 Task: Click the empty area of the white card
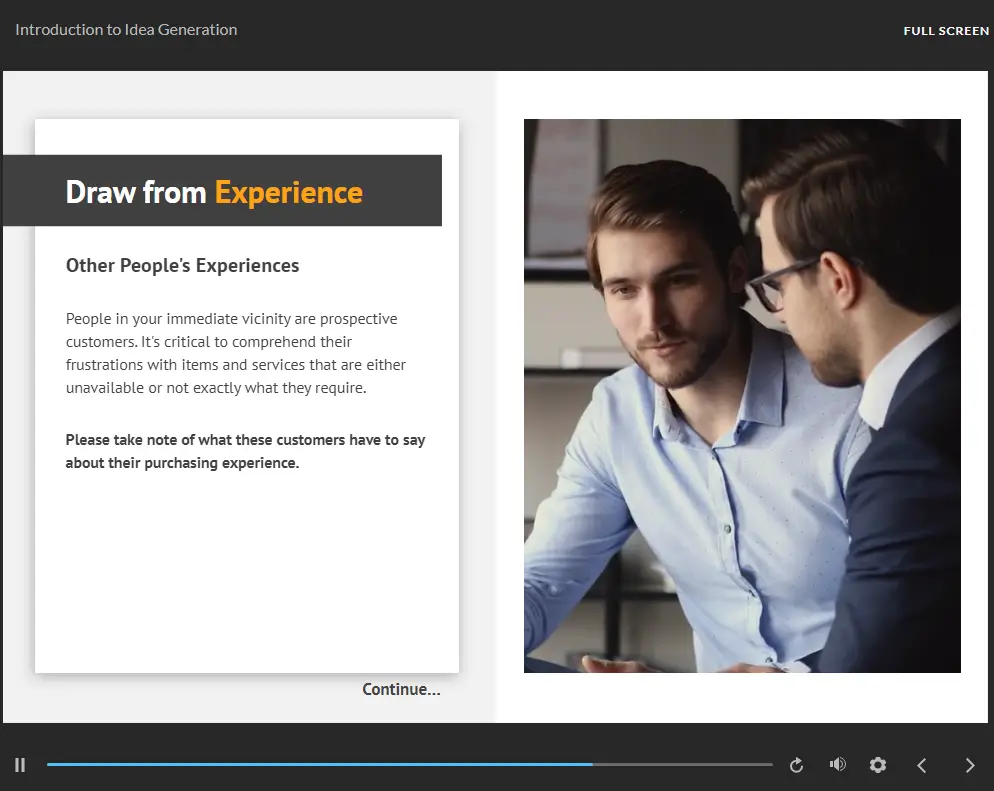click(246, 580)
